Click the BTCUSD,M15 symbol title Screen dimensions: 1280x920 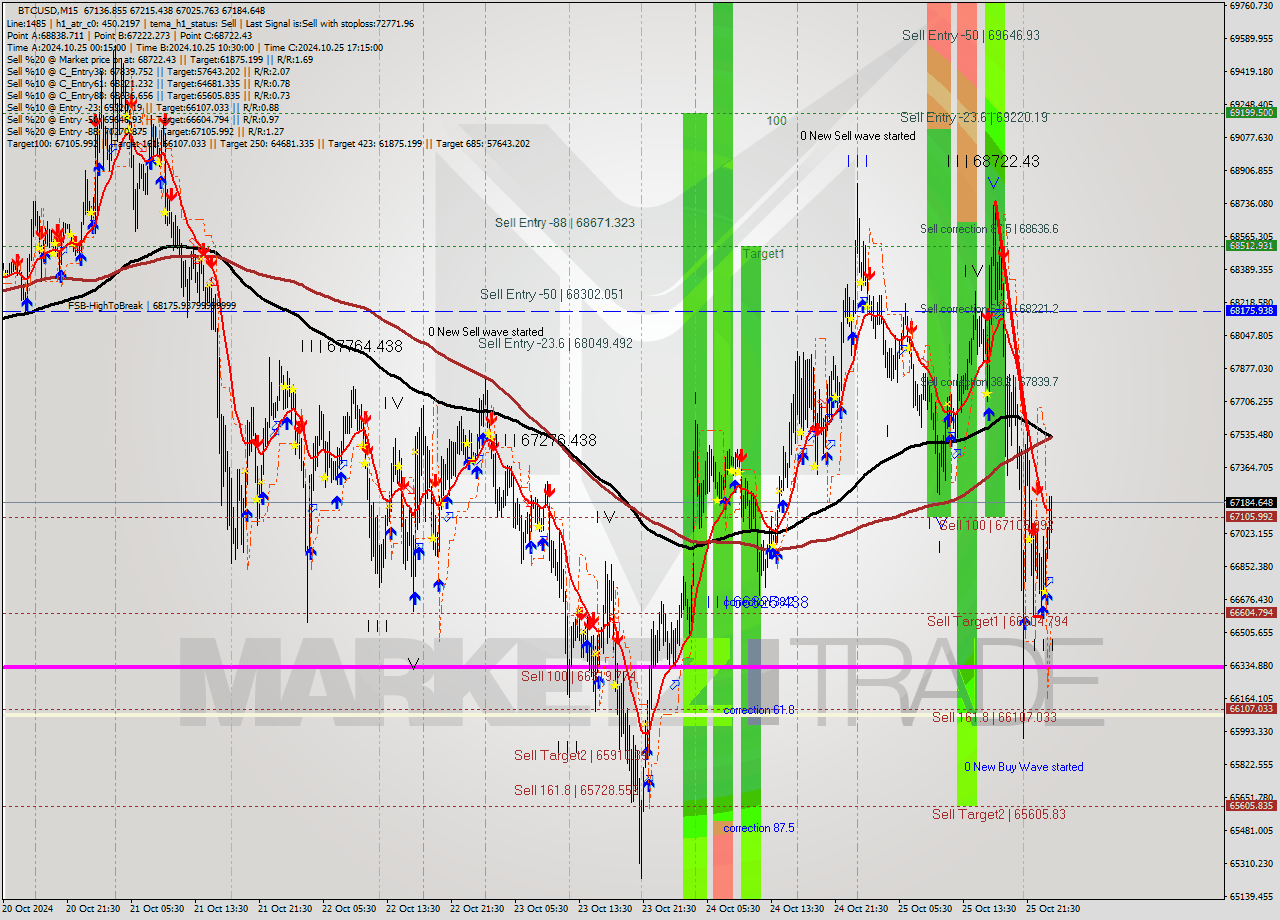tap(46, 11)
